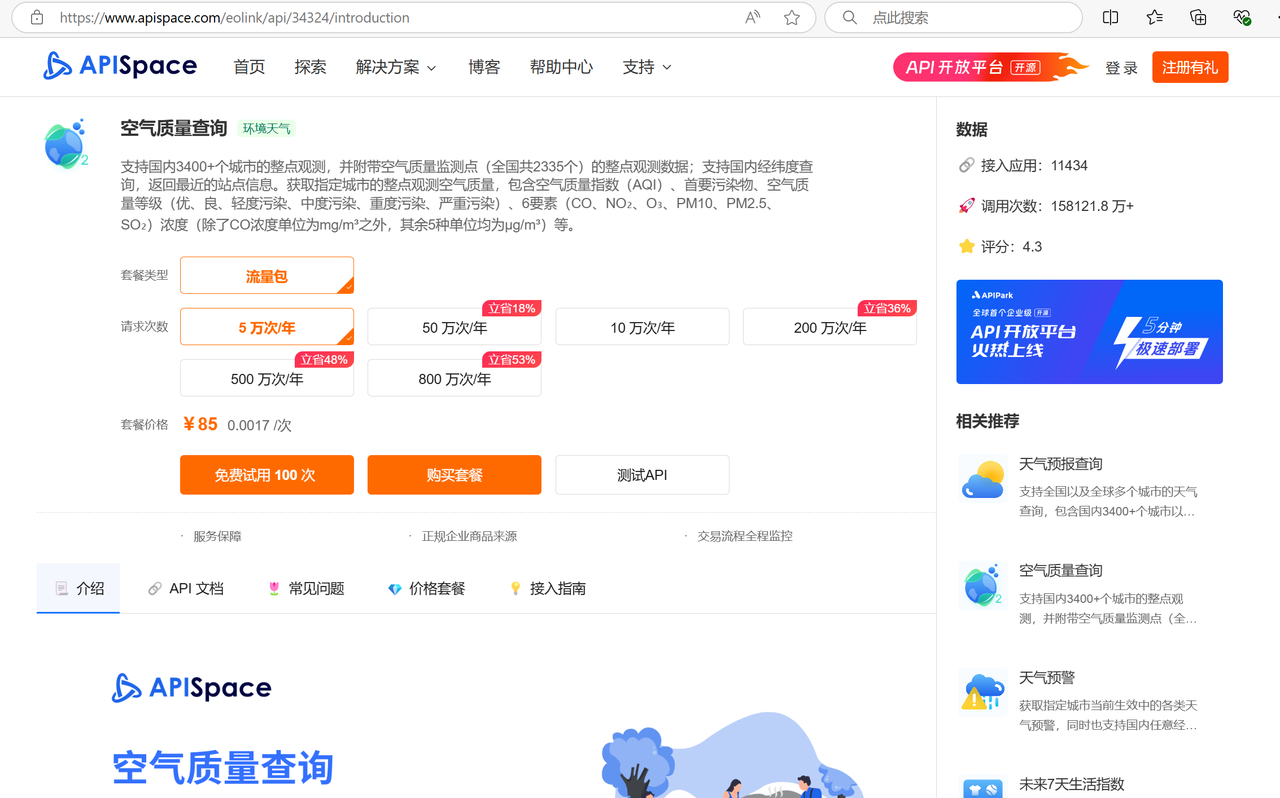1280x798 pixels.
Task: Click the site security icon in the address bar
Action: pos(36,17)
